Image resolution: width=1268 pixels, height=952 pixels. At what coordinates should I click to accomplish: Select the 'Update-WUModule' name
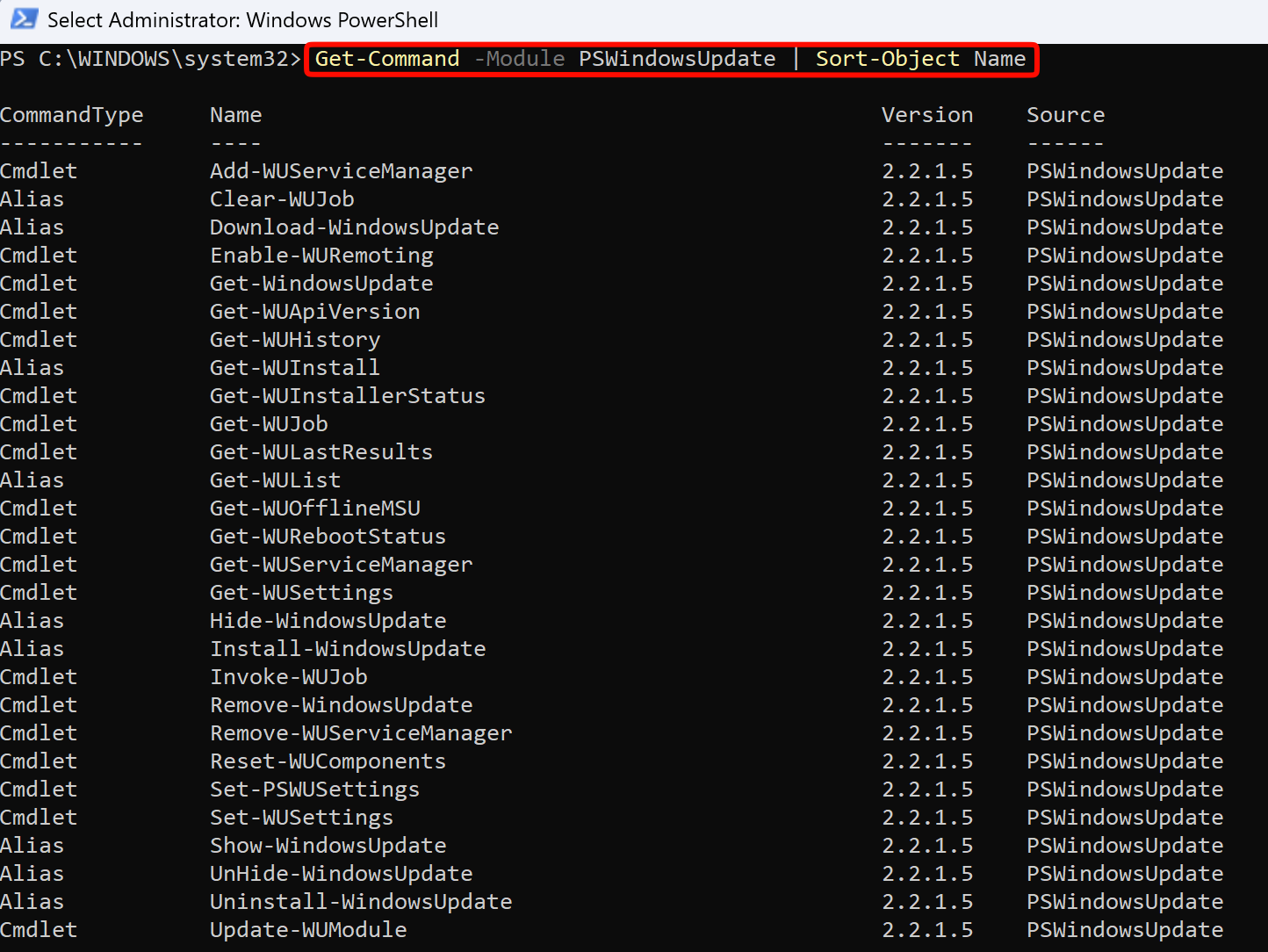308,930
